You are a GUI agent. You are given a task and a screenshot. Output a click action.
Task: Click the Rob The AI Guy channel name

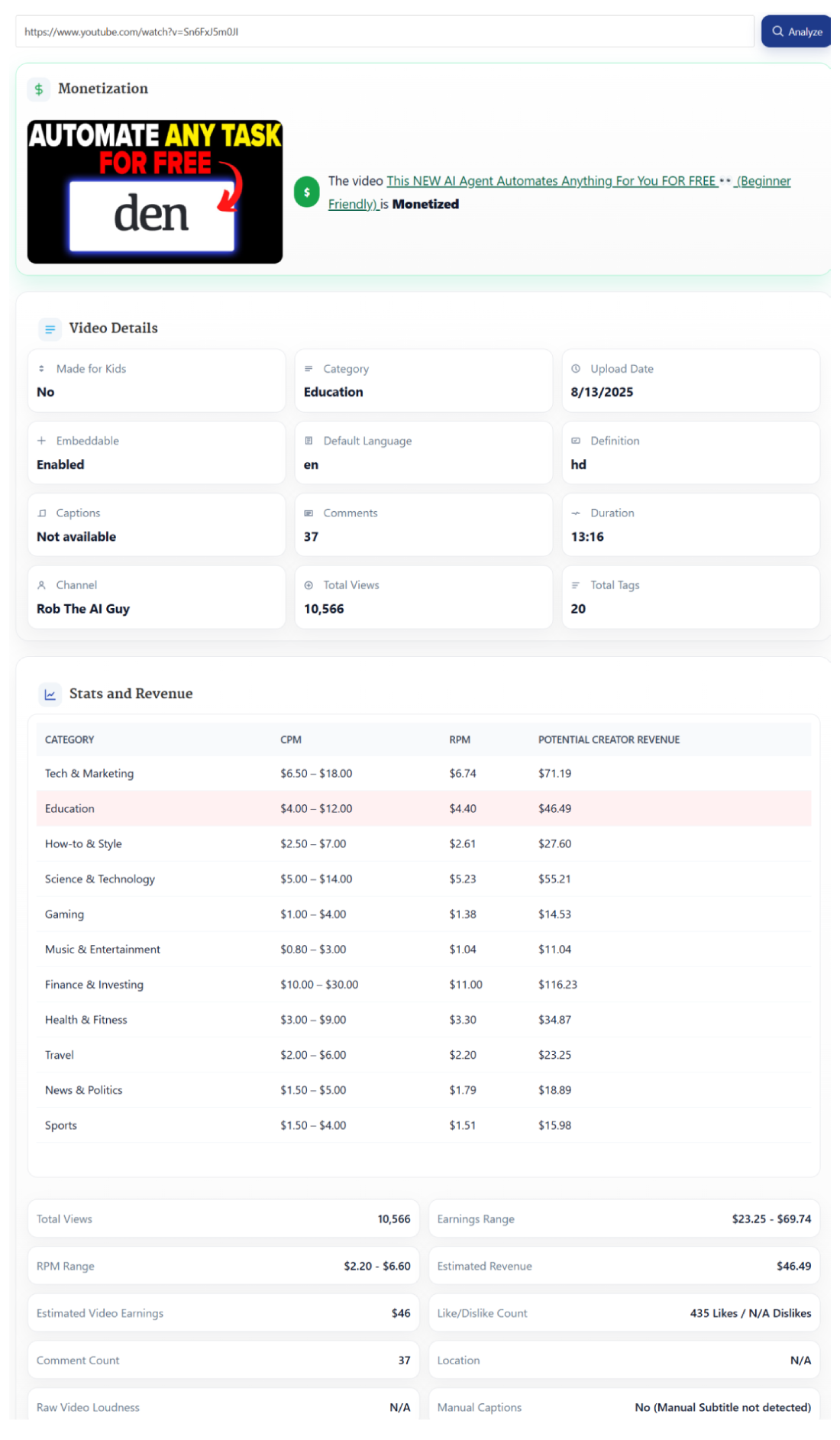pyautogui.click(x=83, y=609)
